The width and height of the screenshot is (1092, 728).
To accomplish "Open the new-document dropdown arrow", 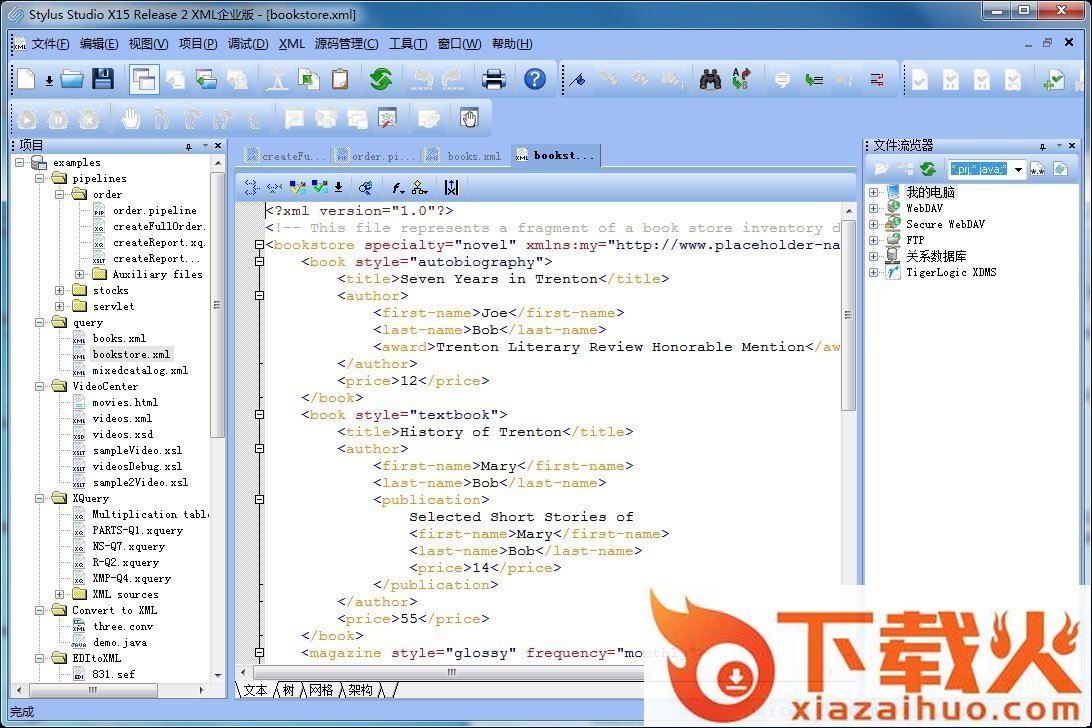I will pos(49,81).
